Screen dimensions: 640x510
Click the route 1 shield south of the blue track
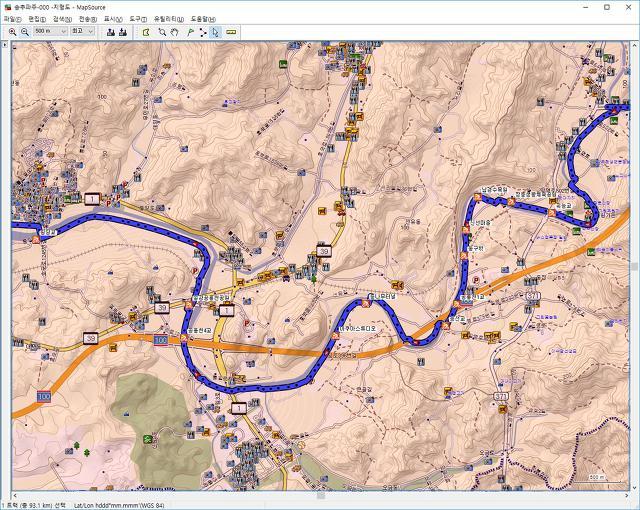pyautogui.click(x=239, y=408)
